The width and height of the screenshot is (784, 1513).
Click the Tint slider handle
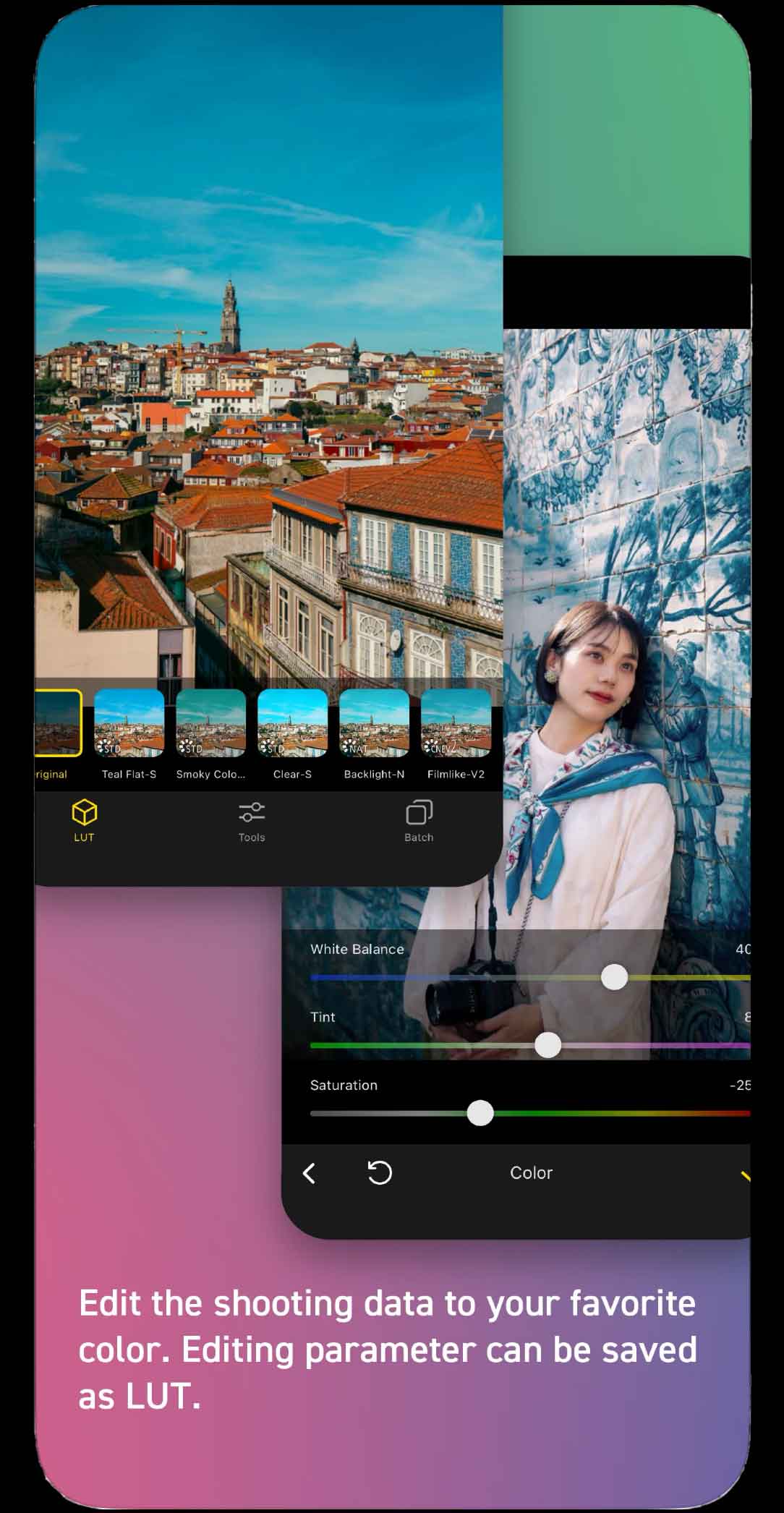pyautogui.click(x=547, y=1045)
